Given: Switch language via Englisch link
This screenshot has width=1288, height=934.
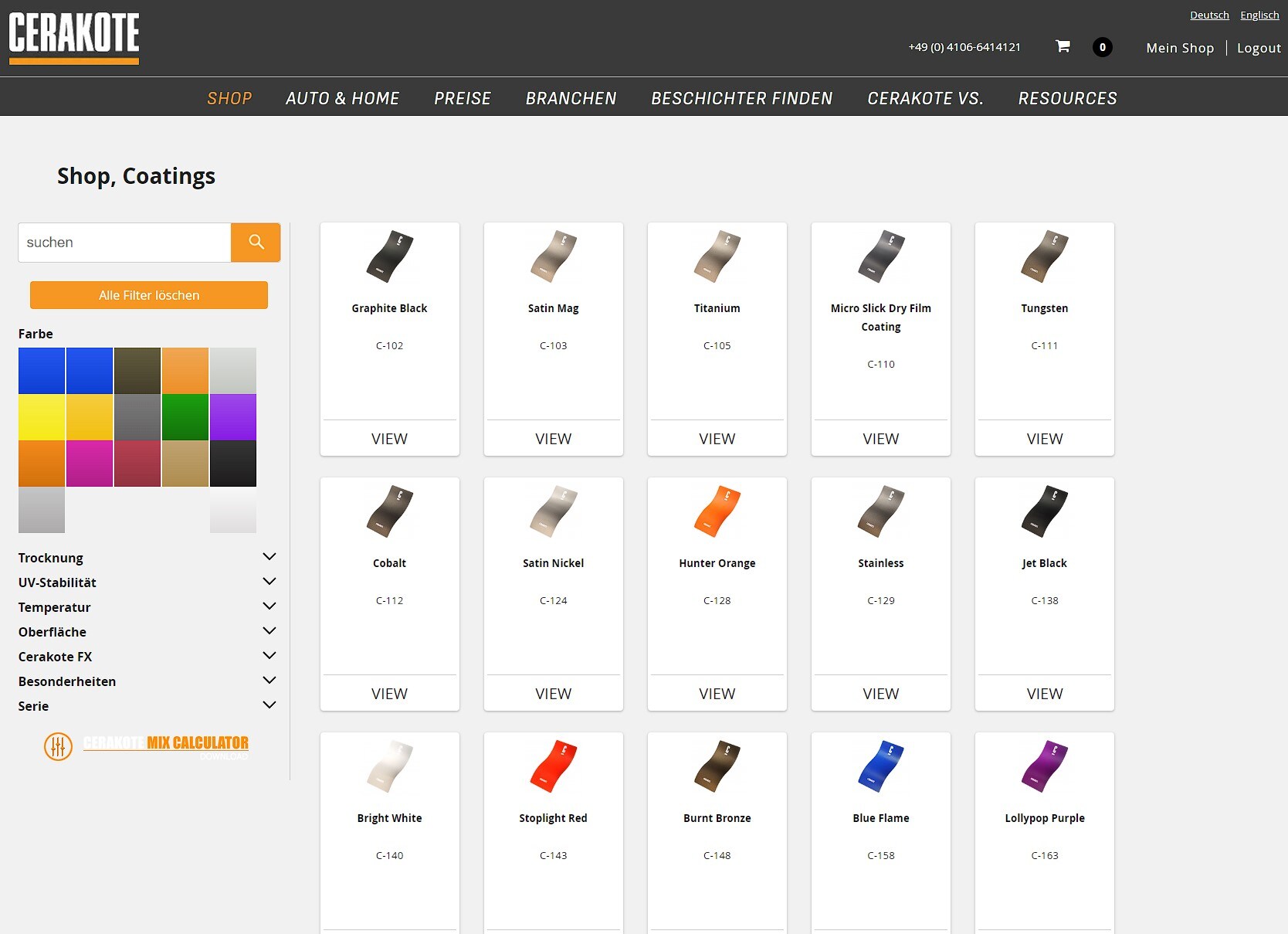Looking at the screenshot, I should point(1259,15).
